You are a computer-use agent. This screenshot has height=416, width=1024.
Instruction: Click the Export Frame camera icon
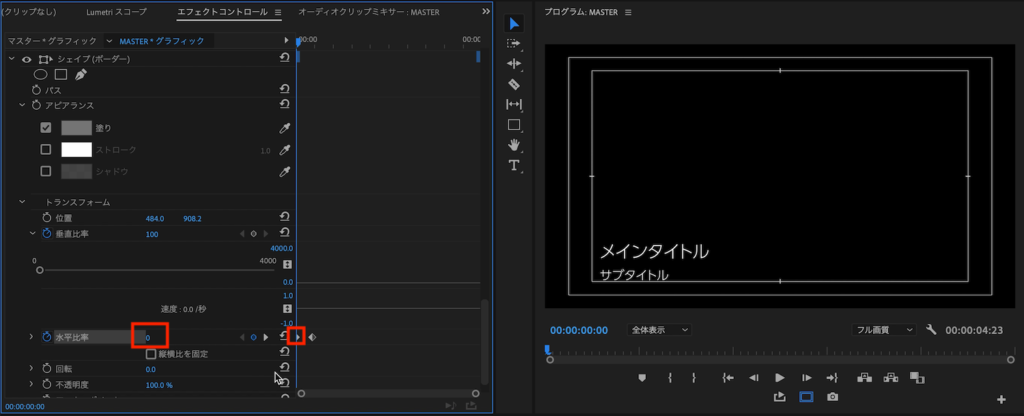tap(833, 397)
